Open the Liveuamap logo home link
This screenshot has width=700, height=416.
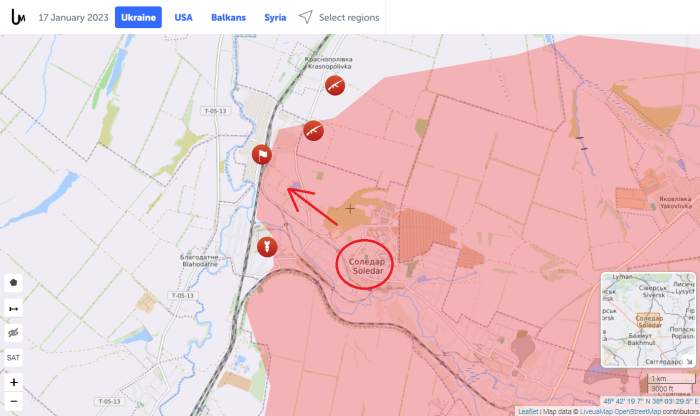18,17
